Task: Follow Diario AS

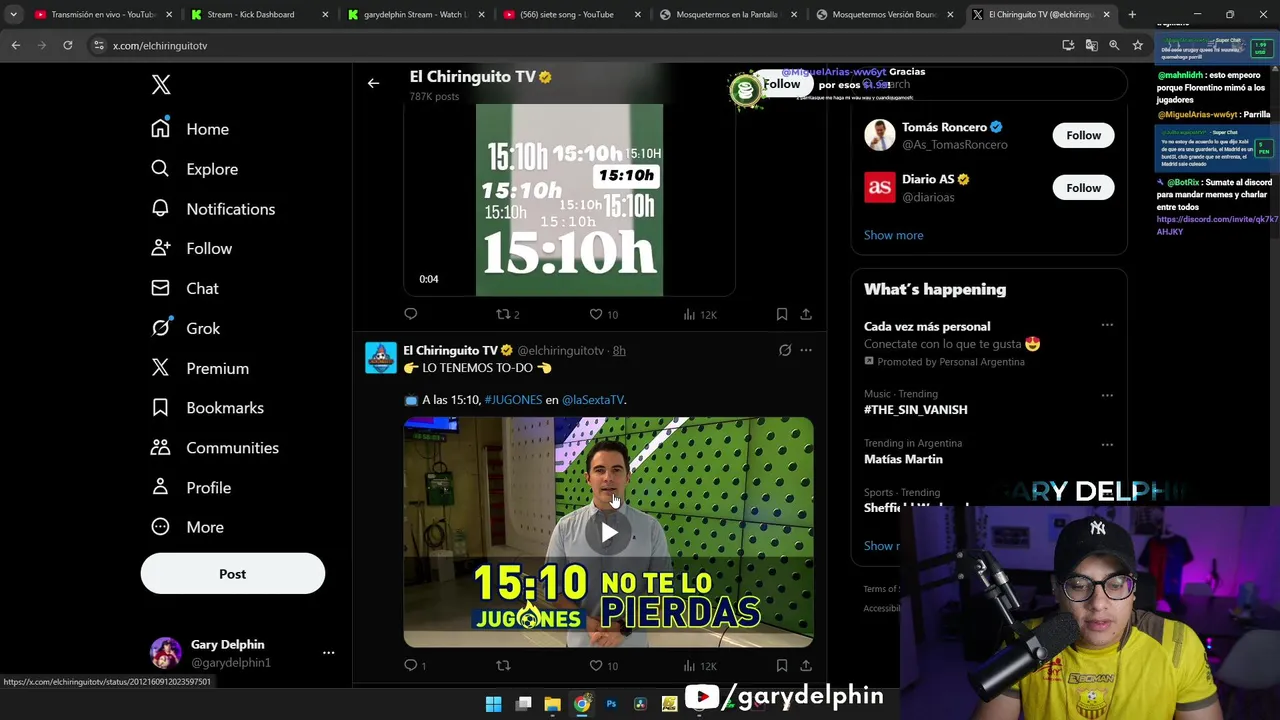Action: 1083,188
